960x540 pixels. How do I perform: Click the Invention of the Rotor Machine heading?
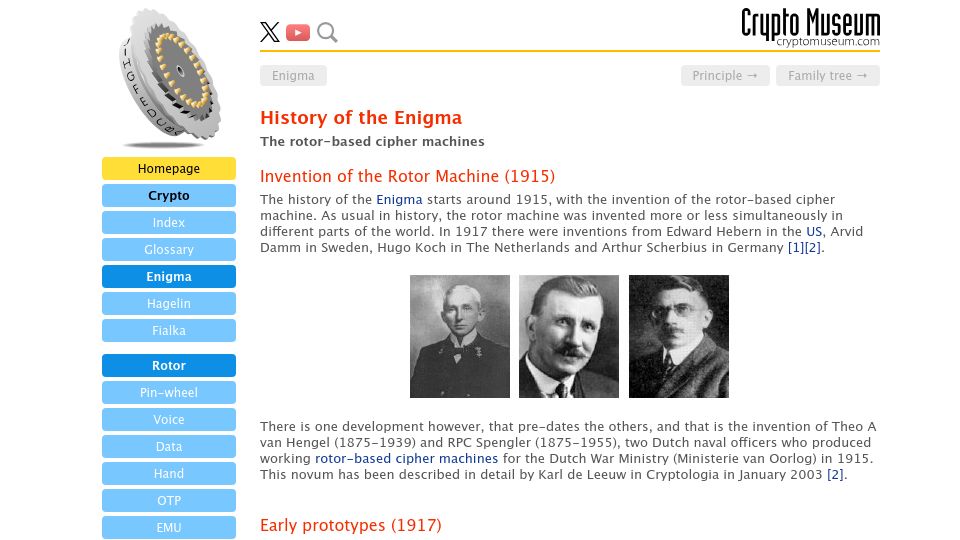point(408,176)
